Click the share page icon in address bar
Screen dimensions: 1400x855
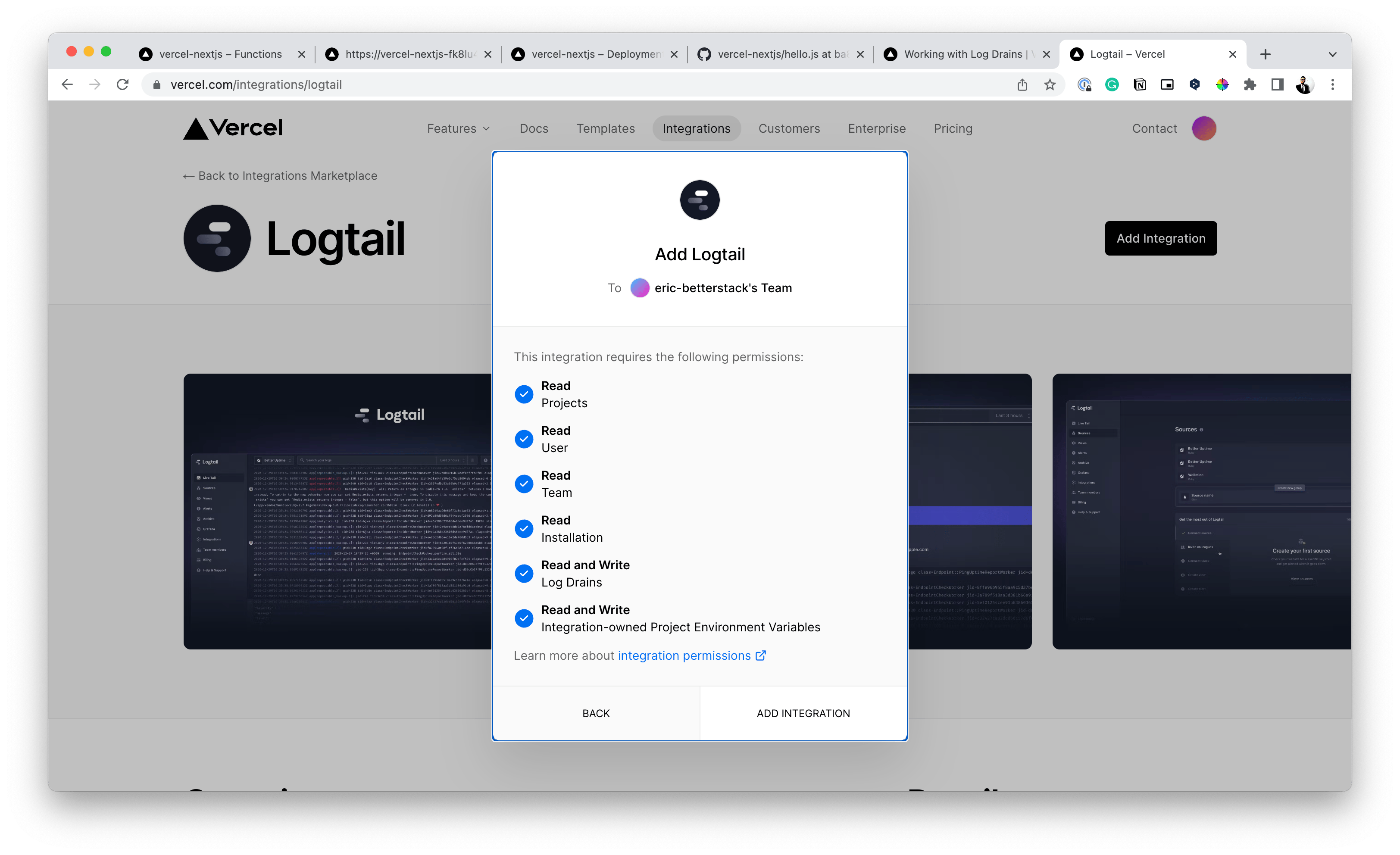1022,84
